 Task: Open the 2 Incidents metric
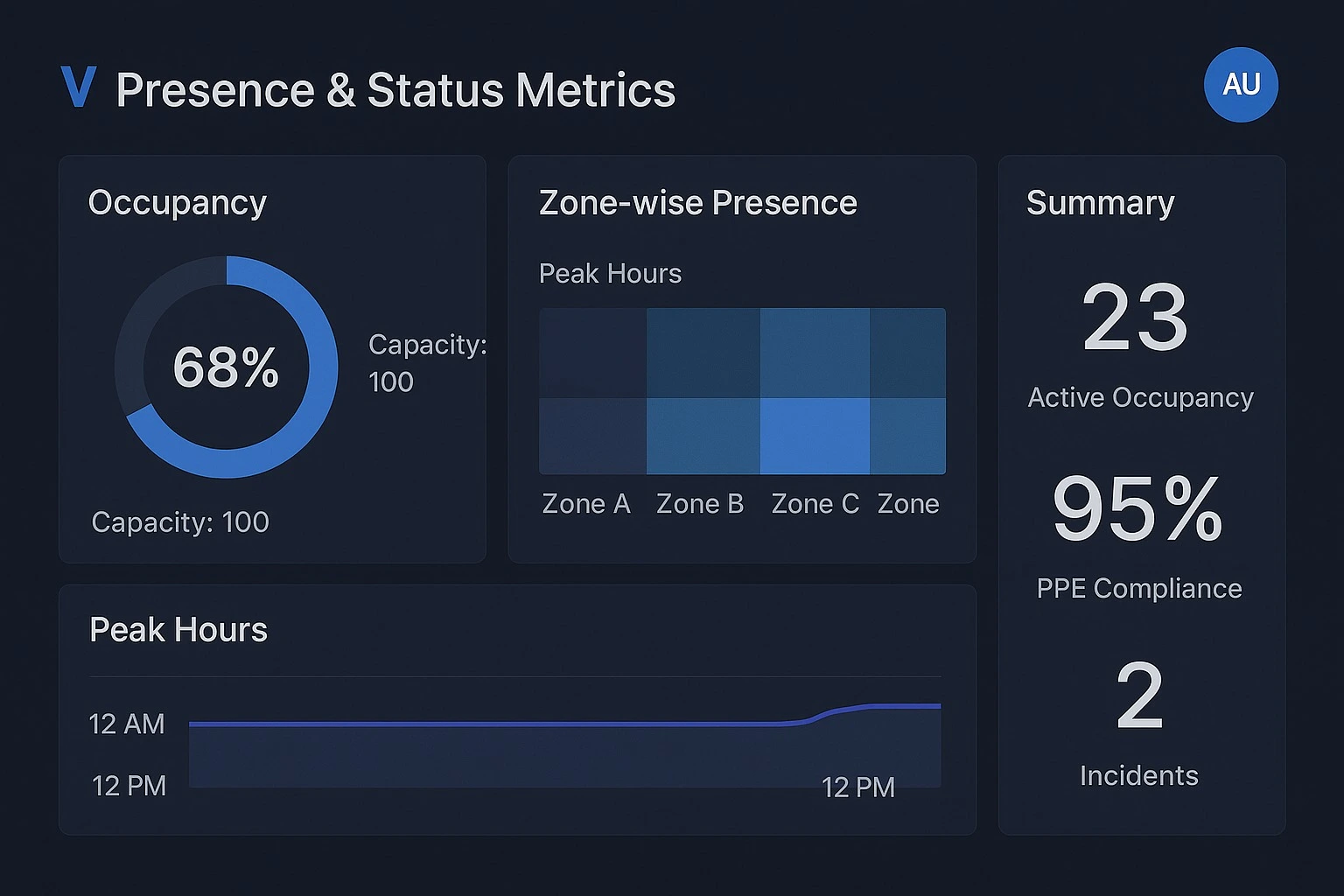tap(1139, 696)
